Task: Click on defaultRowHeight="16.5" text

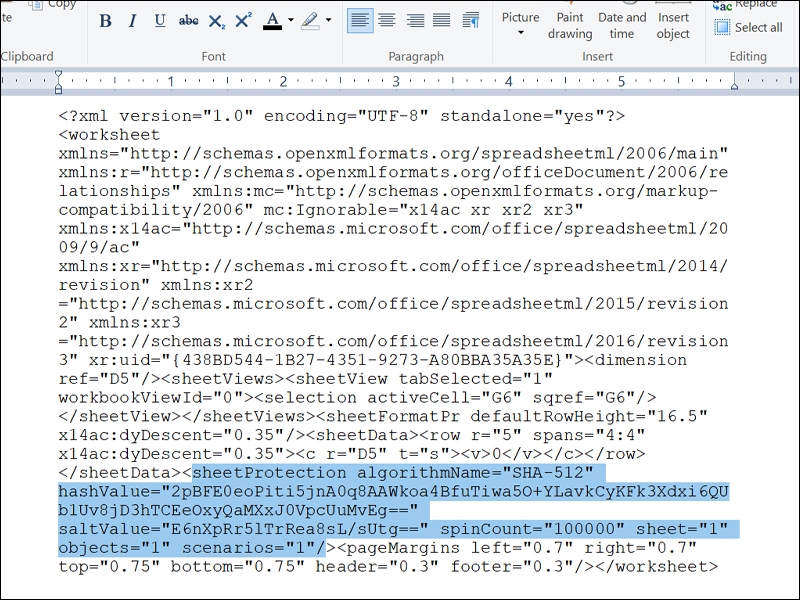Action: 589,416
